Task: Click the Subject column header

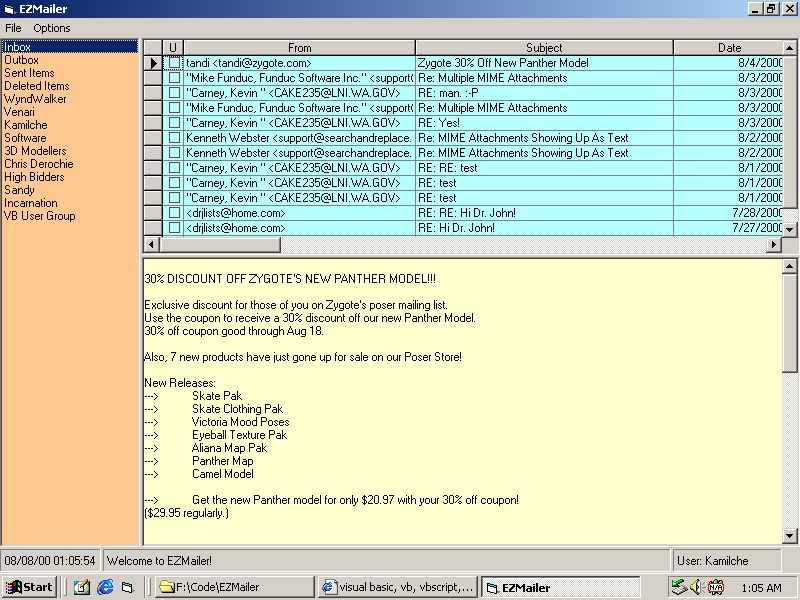Action: tap(544, 47)
